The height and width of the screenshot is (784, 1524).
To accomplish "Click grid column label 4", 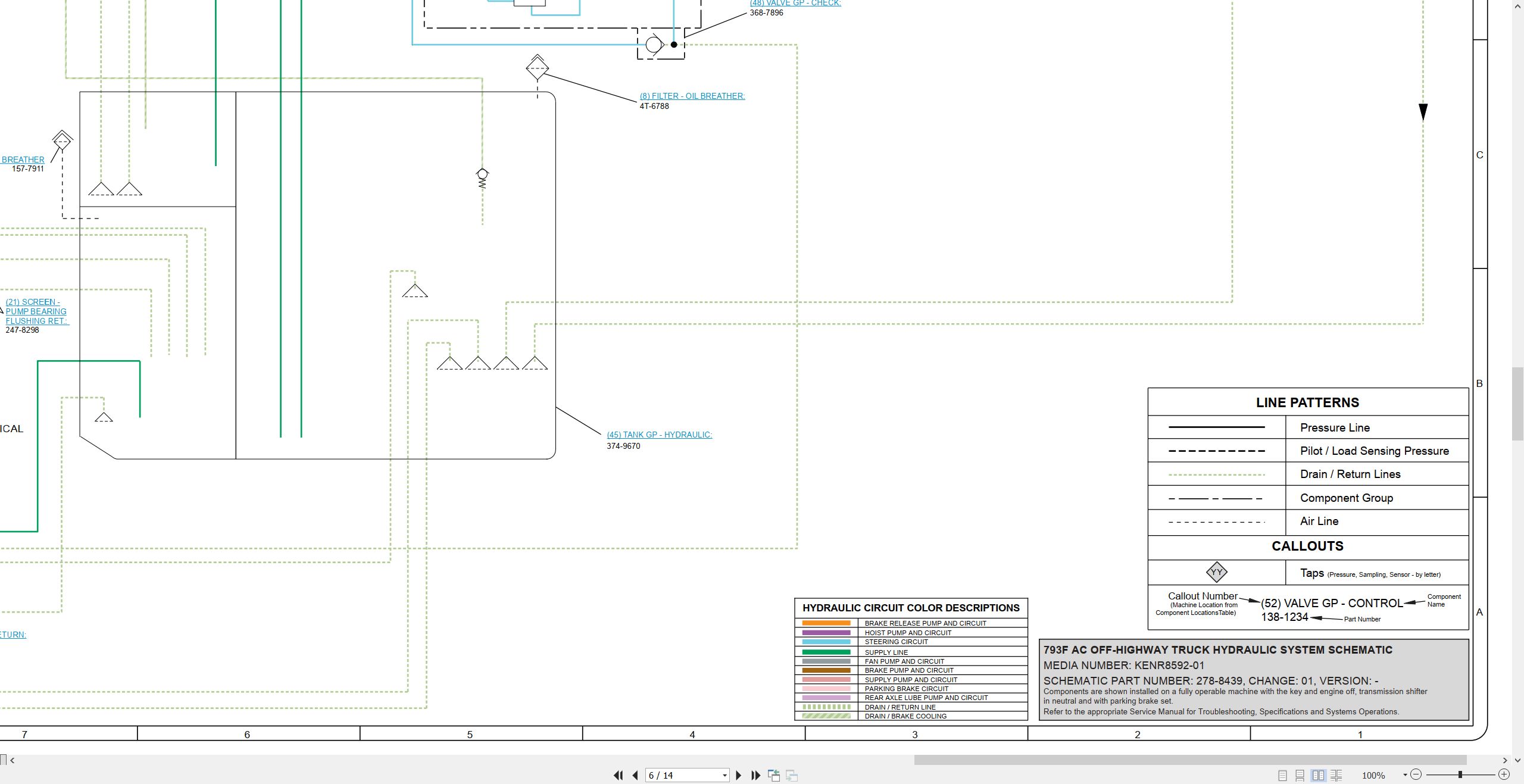I will 692,735.
